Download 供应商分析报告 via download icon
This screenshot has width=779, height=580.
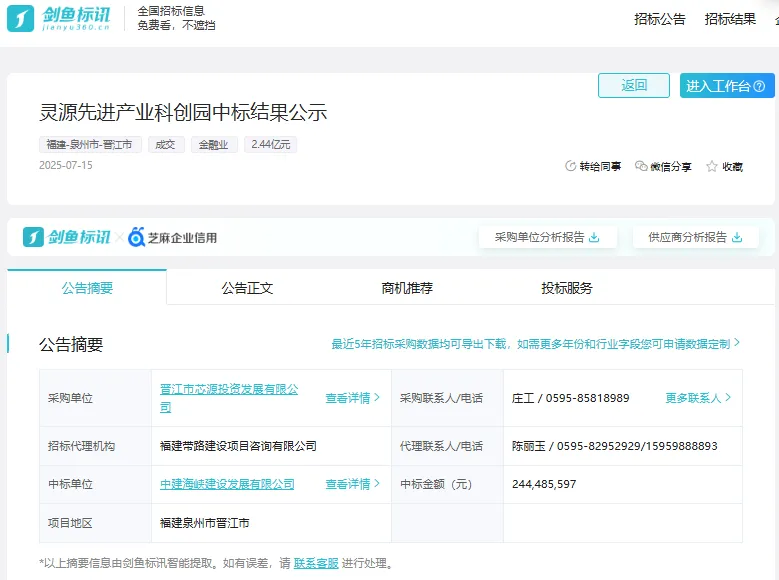coord(737,237)
